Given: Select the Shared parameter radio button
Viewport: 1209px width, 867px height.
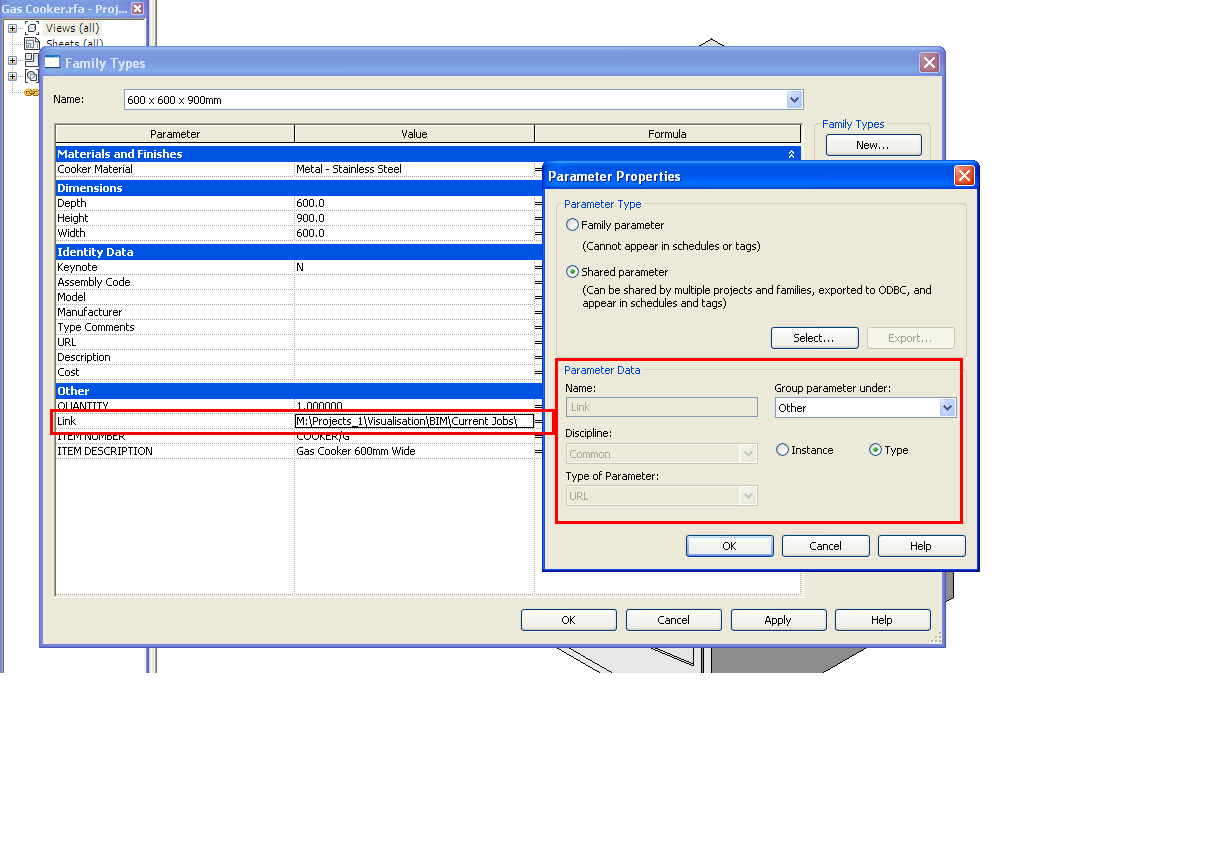Looking at the screenshot, I should point(573,271).
